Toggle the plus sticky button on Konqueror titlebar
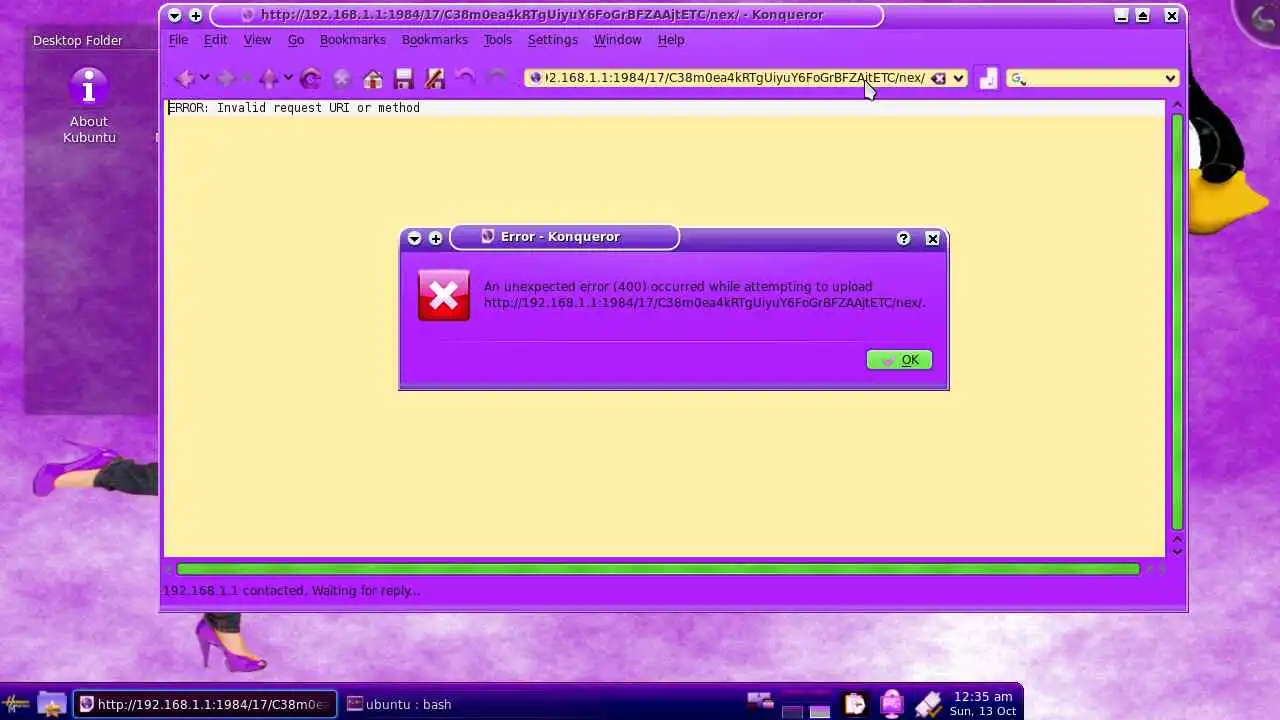The width and height of the screenshot is (1280, 720). pos(195,15)
